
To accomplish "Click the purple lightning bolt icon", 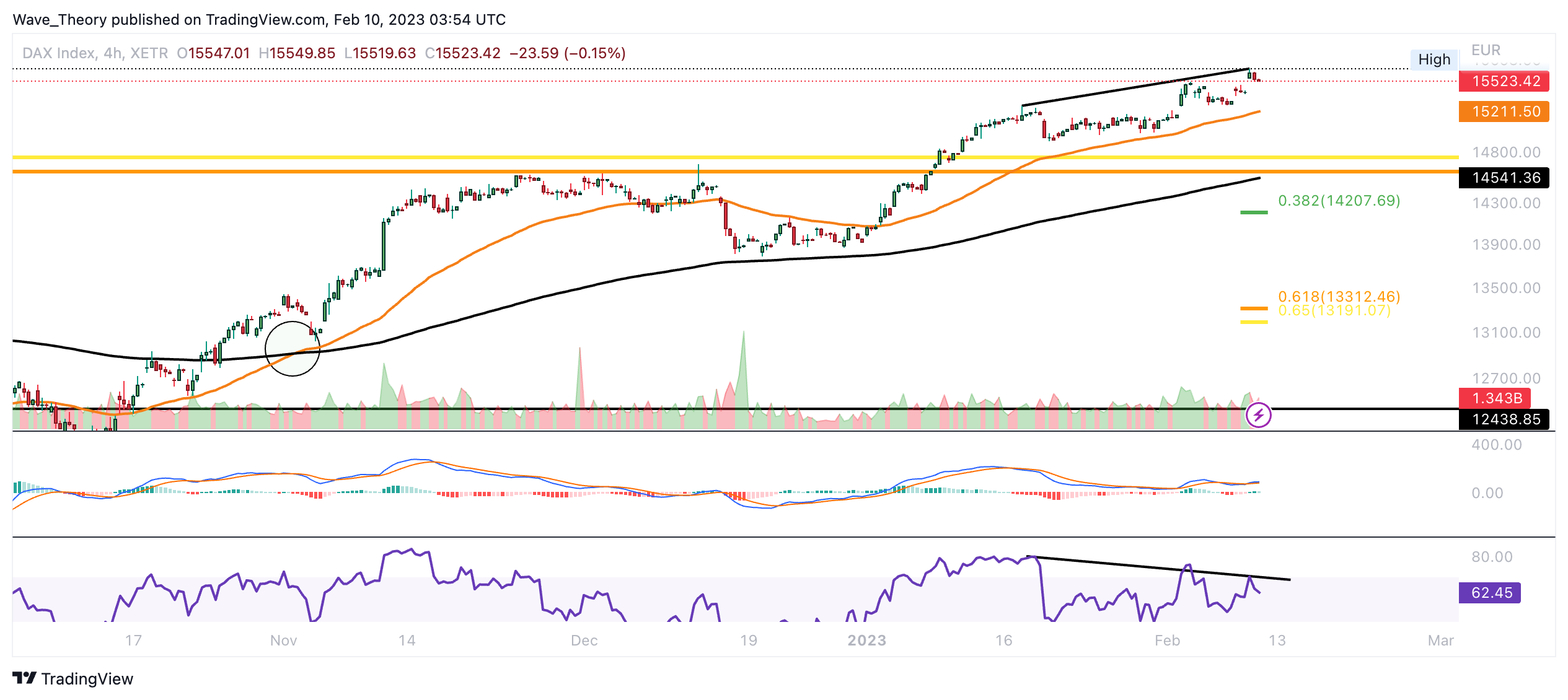I will pyautogui.click(x=1258, y=415).
